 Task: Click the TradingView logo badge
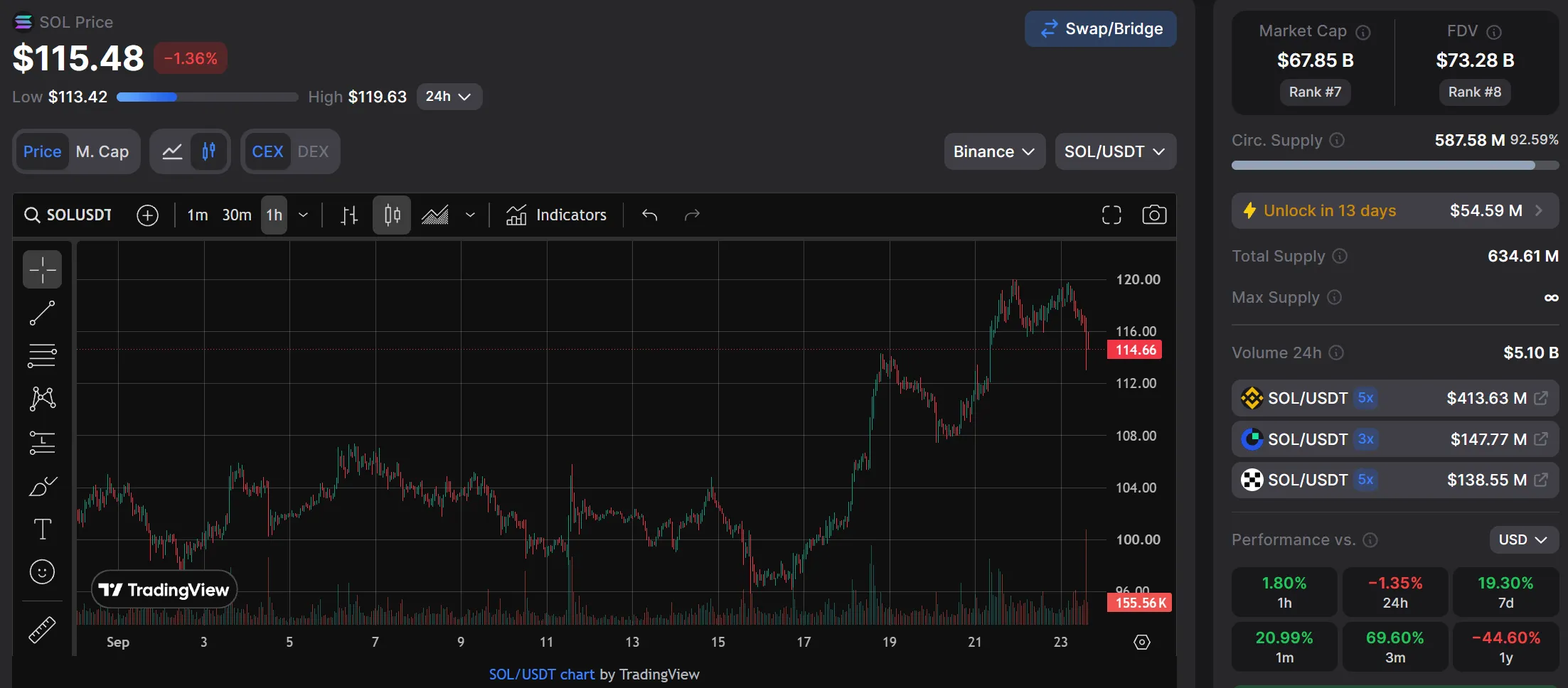[164, 589]
